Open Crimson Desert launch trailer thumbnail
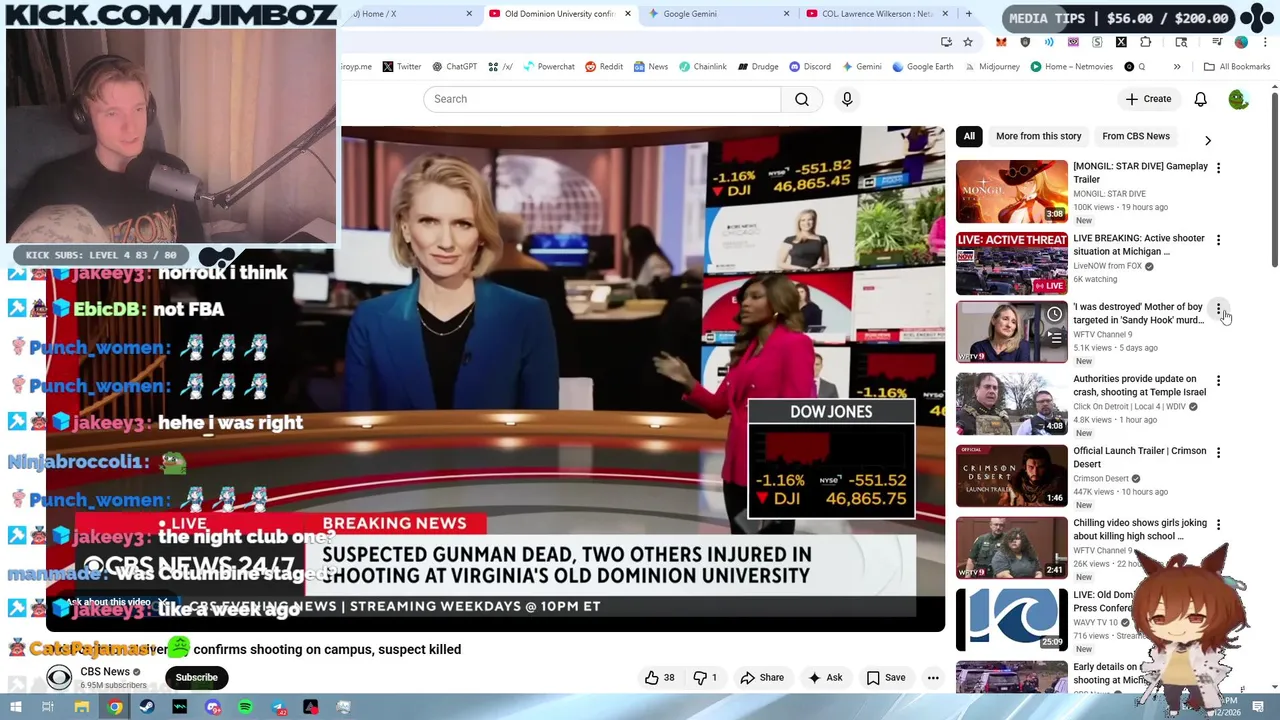Viewport: 1280px width, 720px height. coord(1012,476)
